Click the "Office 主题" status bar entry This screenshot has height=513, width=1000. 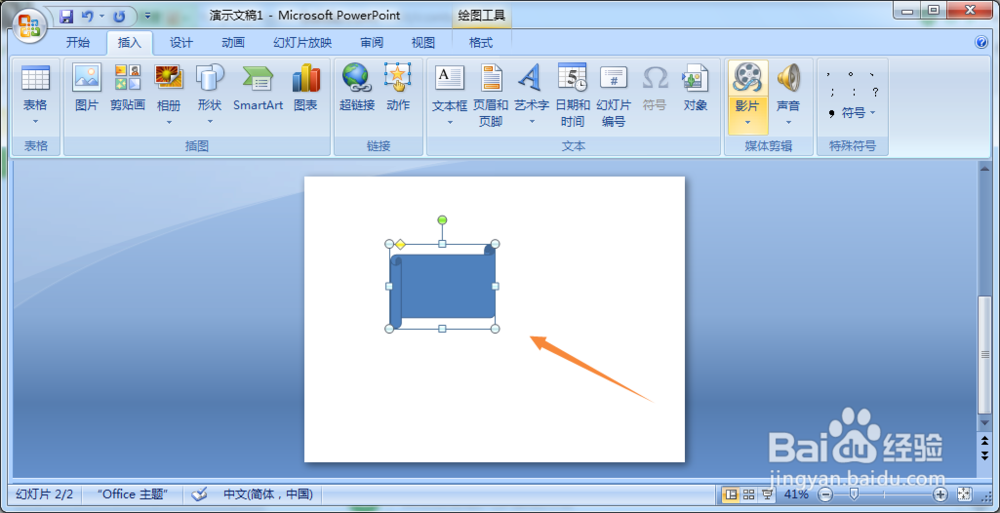point(133,494)
